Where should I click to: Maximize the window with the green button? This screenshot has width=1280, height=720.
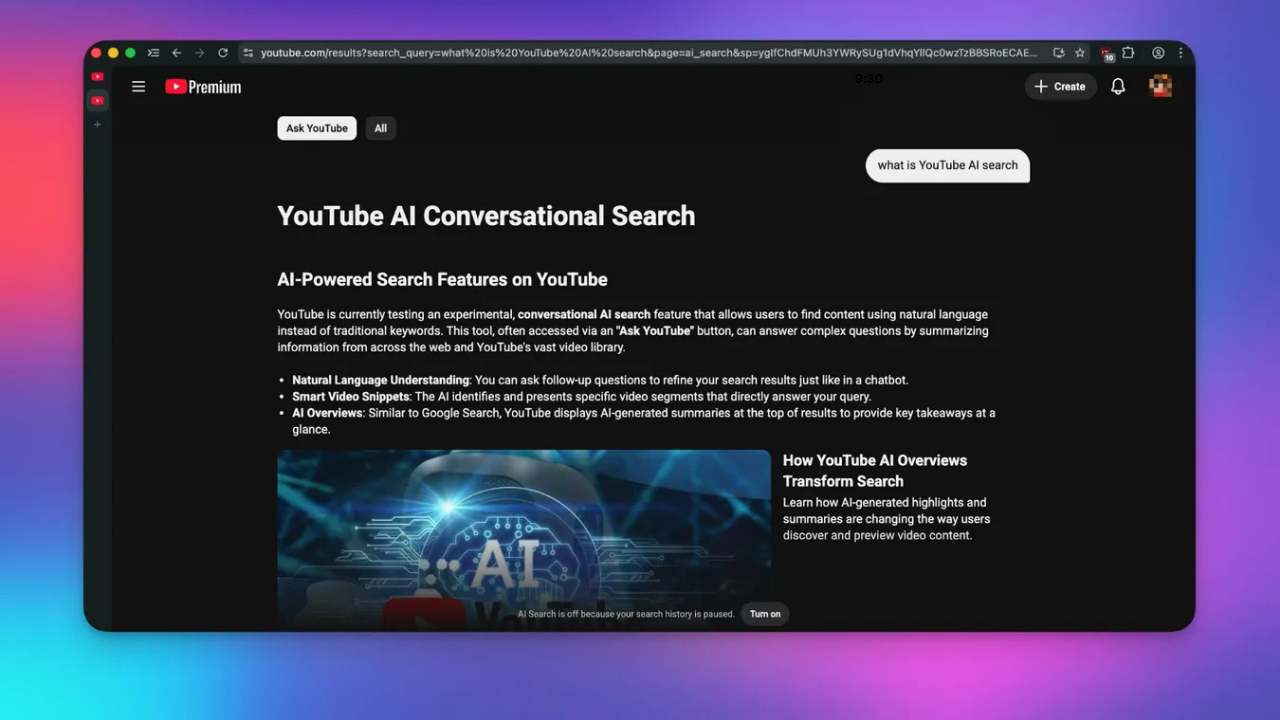[130, 53]
